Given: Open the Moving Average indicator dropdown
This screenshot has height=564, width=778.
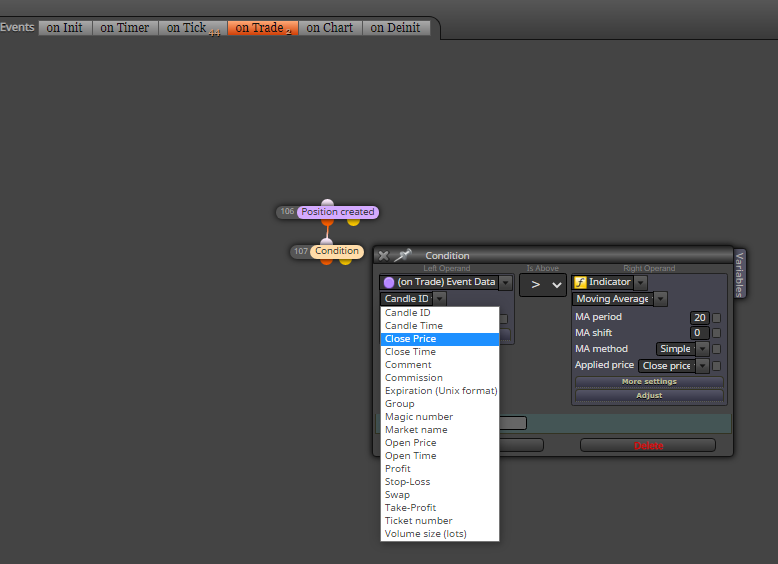Looking at the screenshot, I should pyautogui.click(x=619, y=299).
